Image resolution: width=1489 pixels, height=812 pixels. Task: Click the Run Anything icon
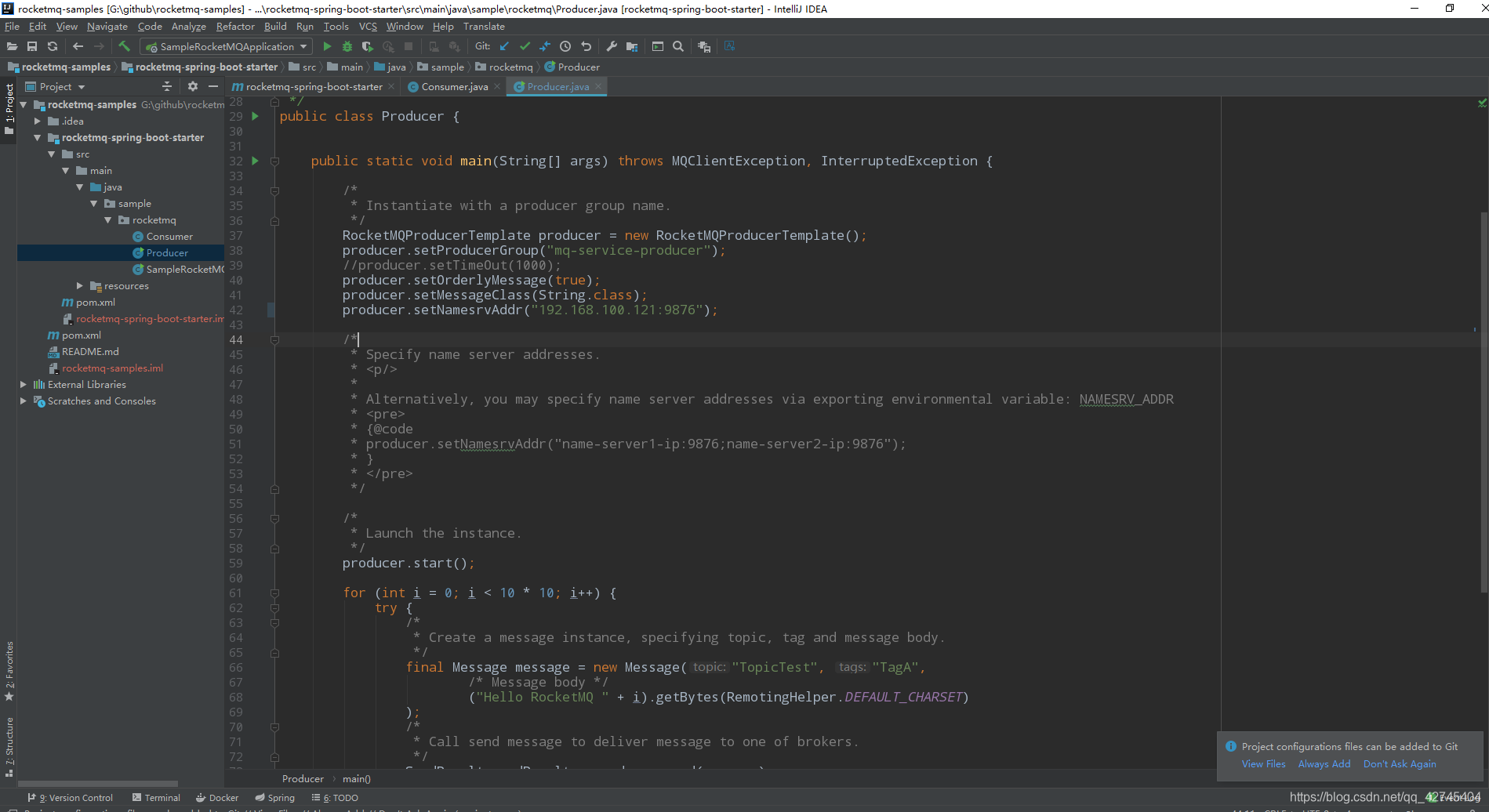tap(658, 46)
